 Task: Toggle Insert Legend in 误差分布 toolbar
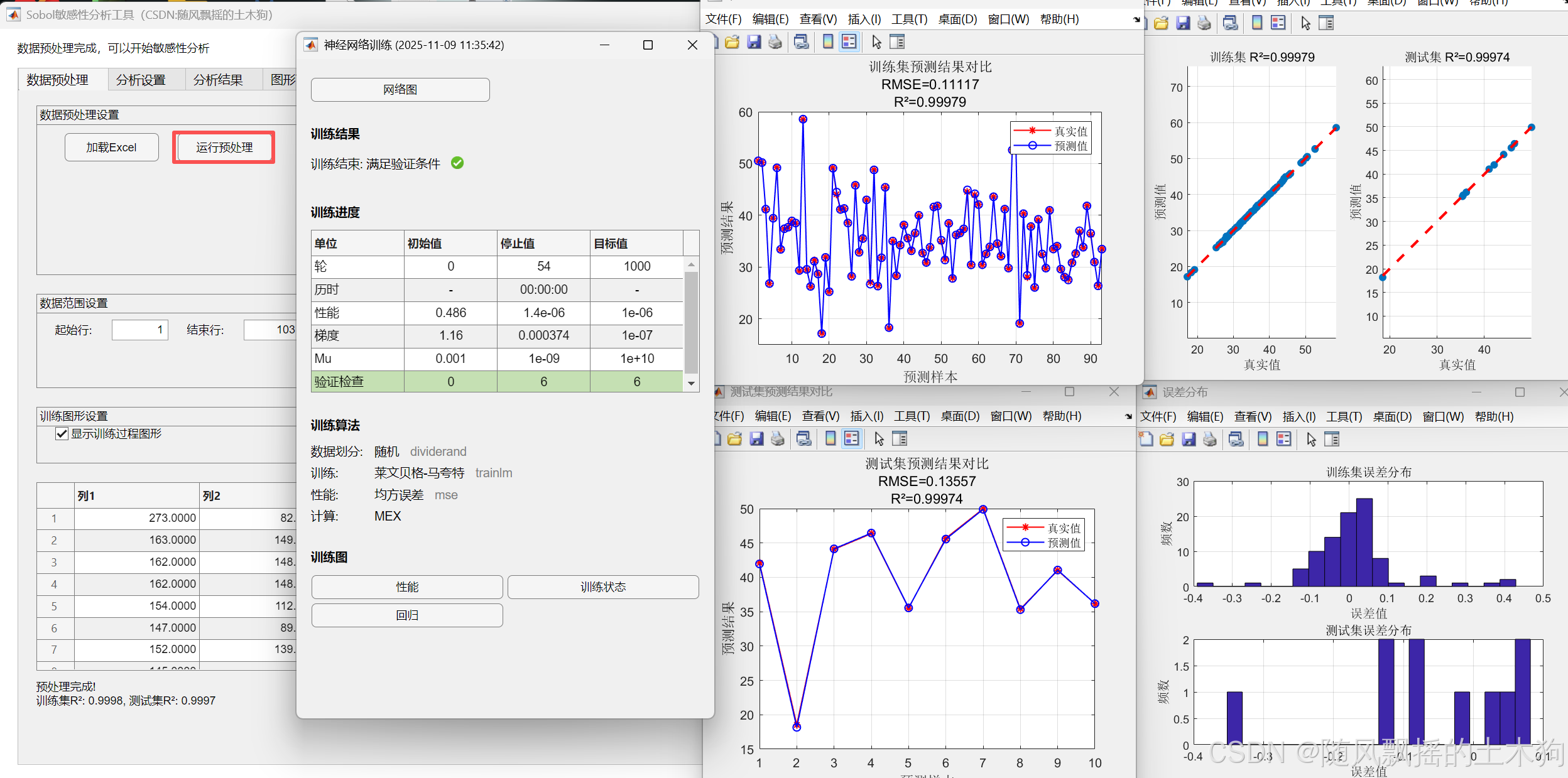pyautogui.click(x=1284, y=439)
